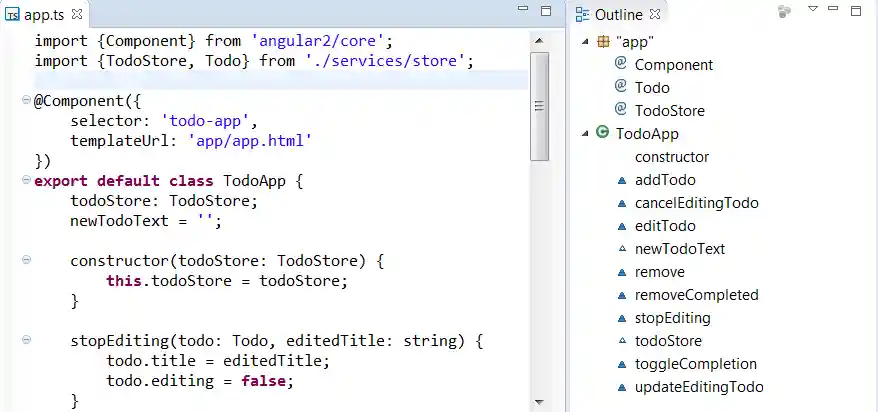Click the editor vertical scrollbar thumb
This screenshot has width=878, height=412.
539,106
